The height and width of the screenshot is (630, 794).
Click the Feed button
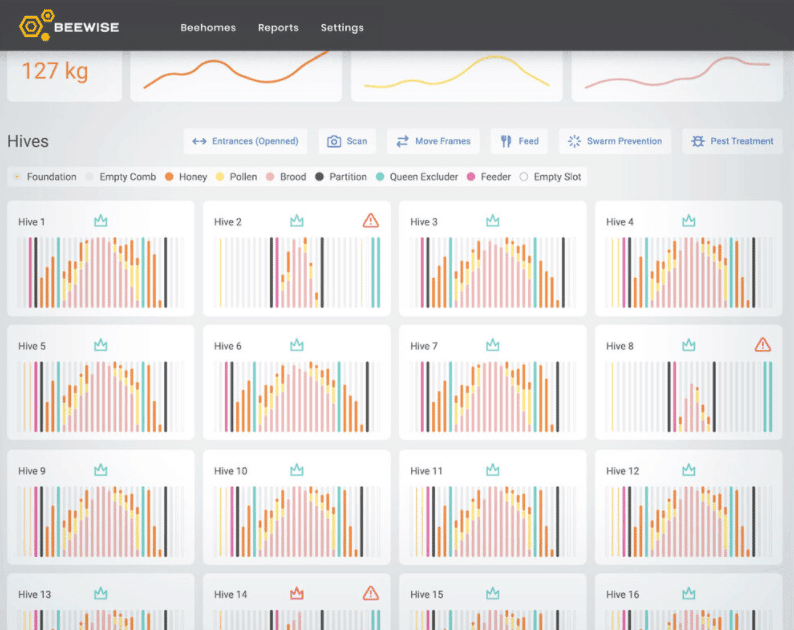click(519, 141)
